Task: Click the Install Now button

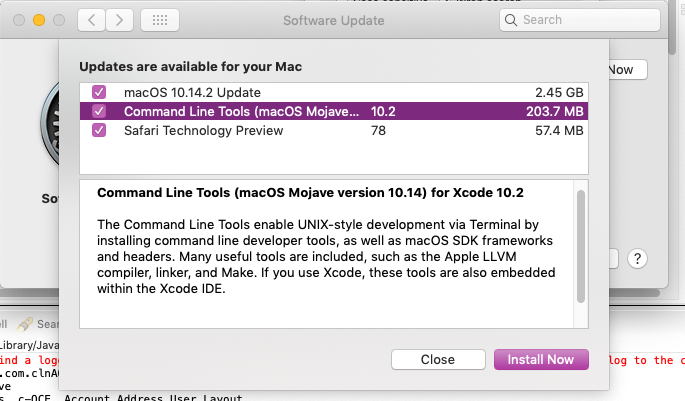Action: coord(541,359)
